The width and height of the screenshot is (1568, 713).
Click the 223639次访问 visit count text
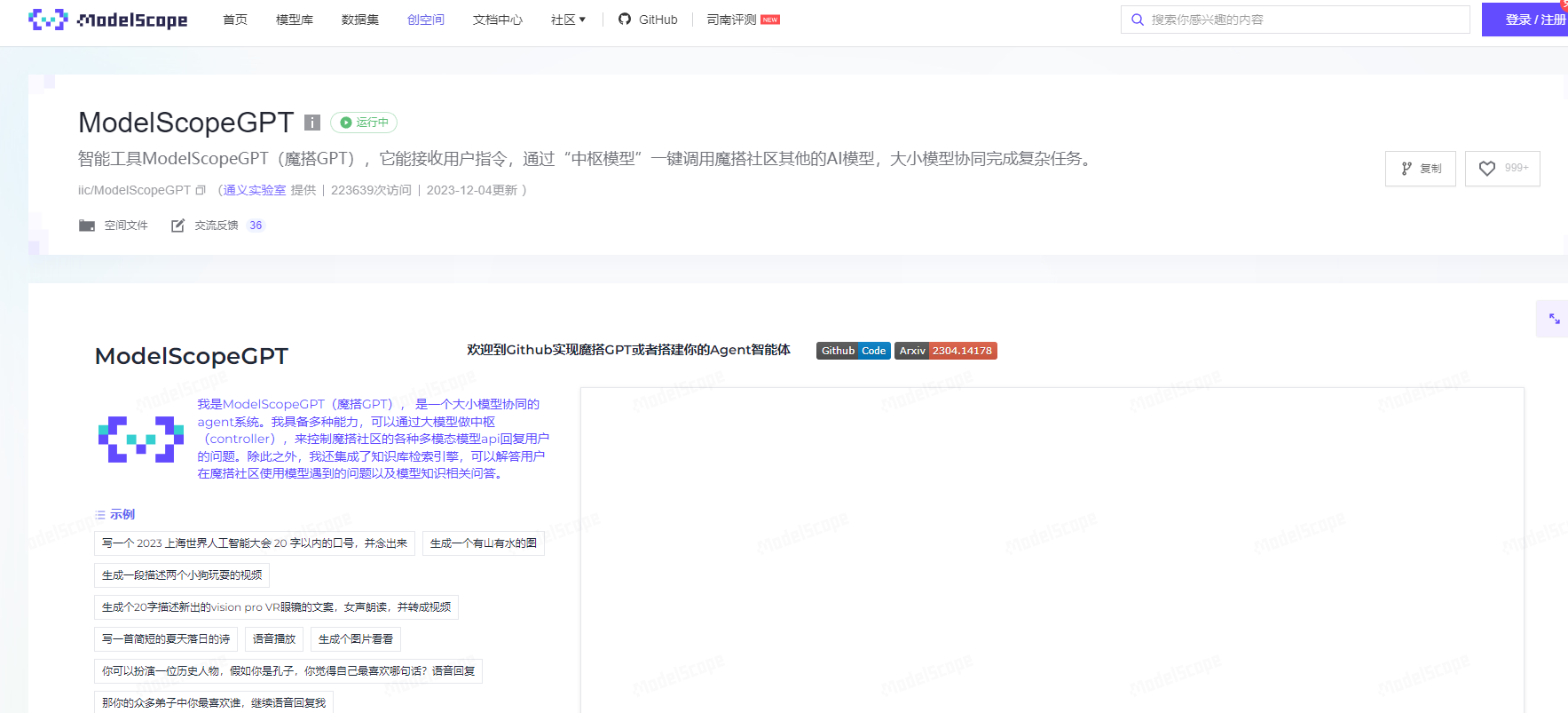point(371,190)
